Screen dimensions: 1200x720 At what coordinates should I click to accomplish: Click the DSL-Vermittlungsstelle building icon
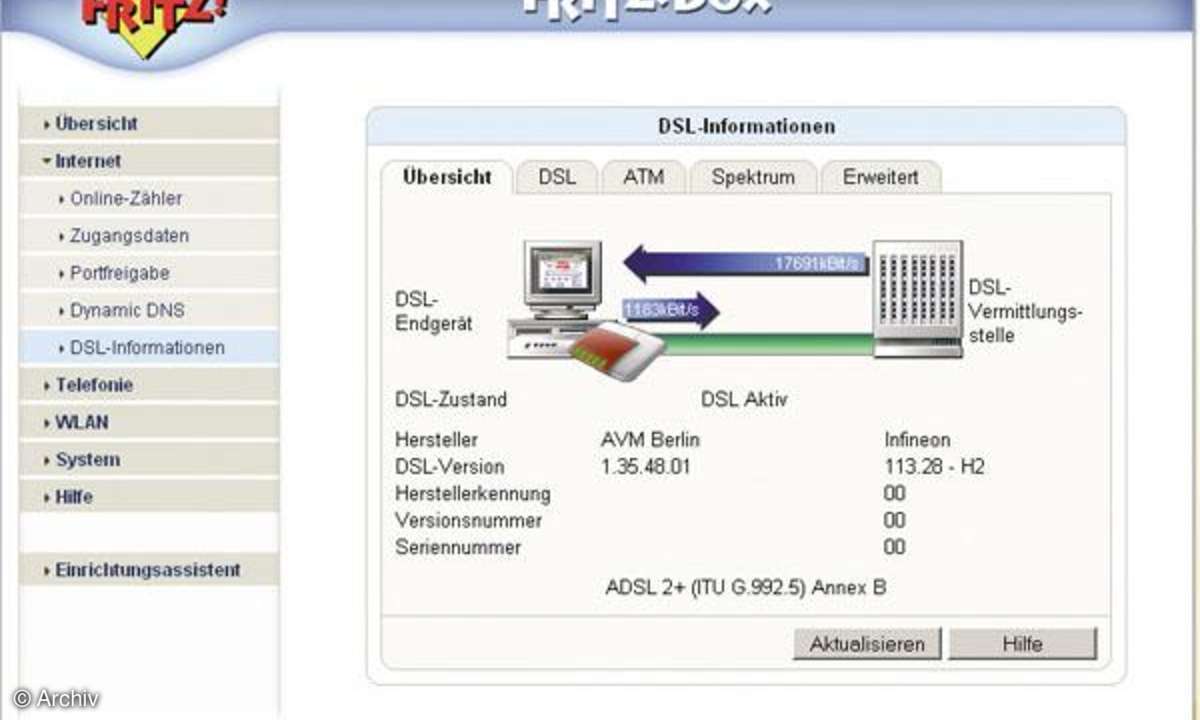coord(918,298)
